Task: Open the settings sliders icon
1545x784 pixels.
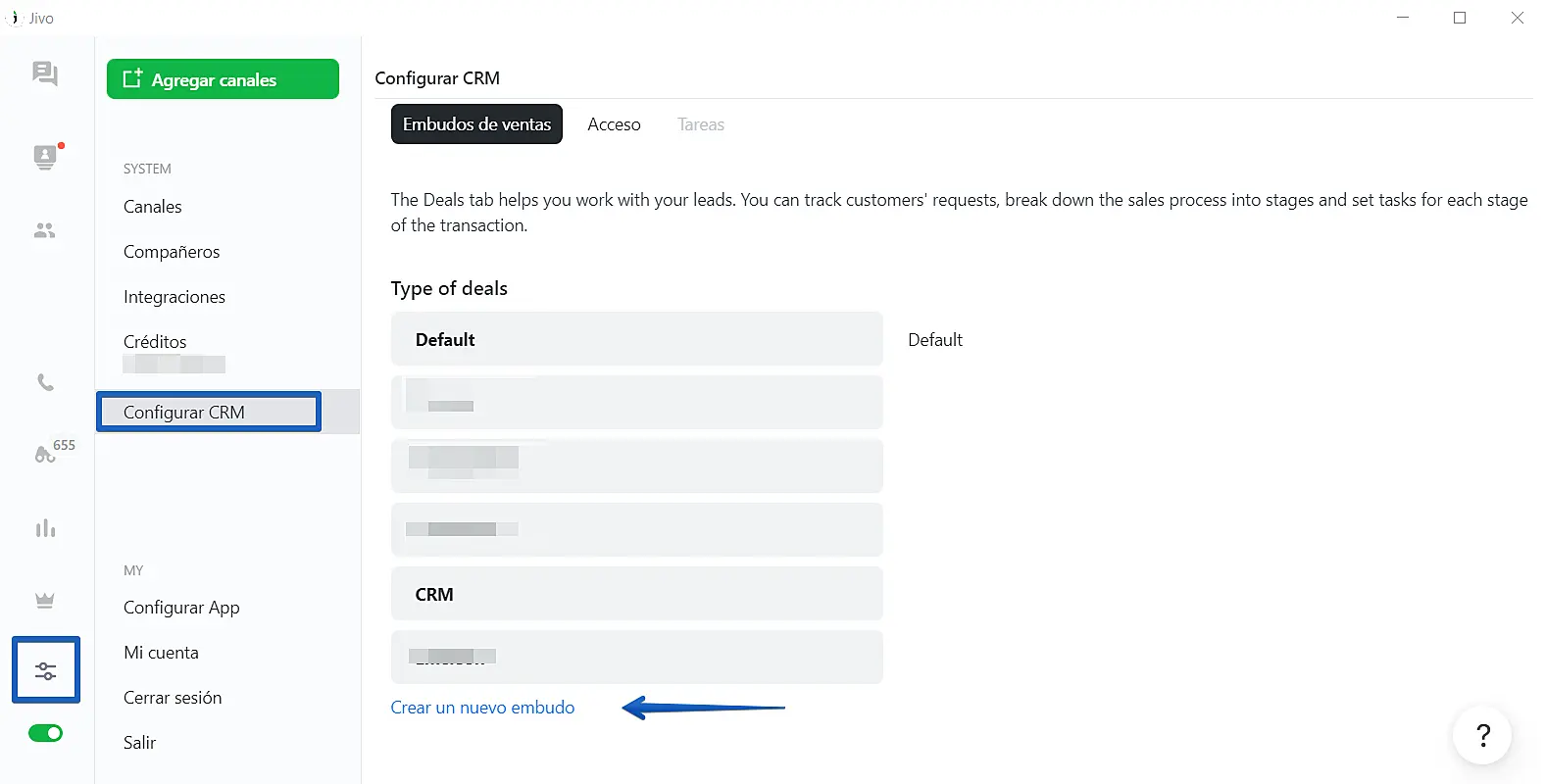Action: click(x=46, y=670)
